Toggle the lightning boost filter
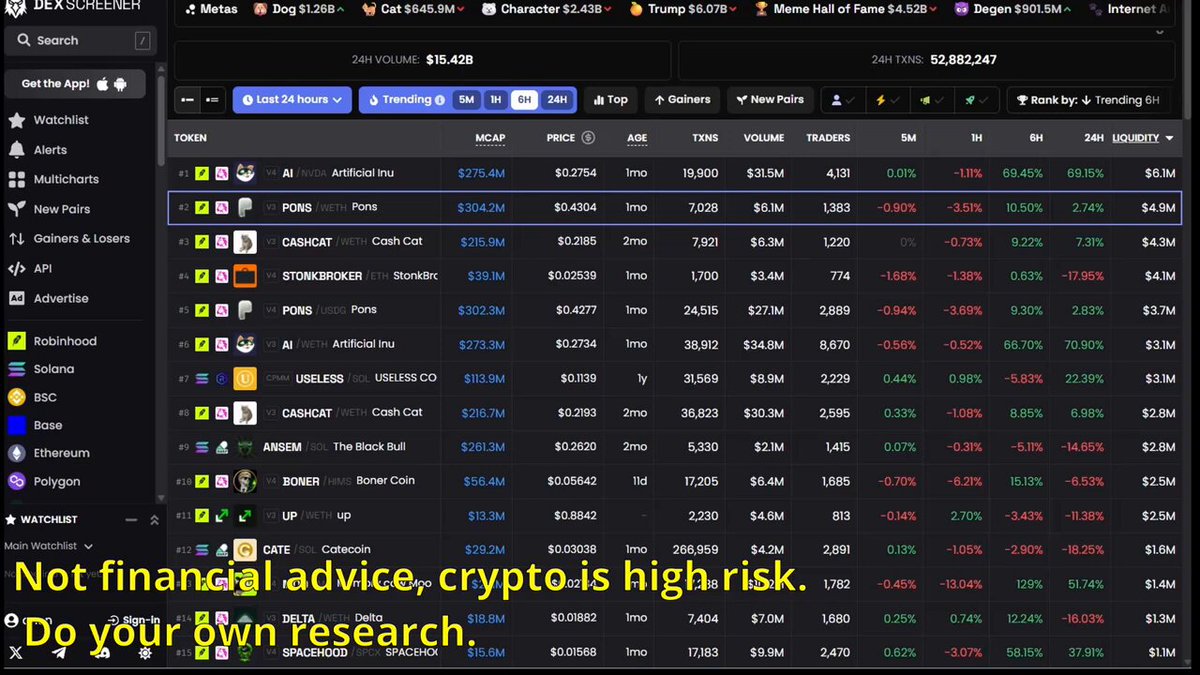 [x=889, y=100]
